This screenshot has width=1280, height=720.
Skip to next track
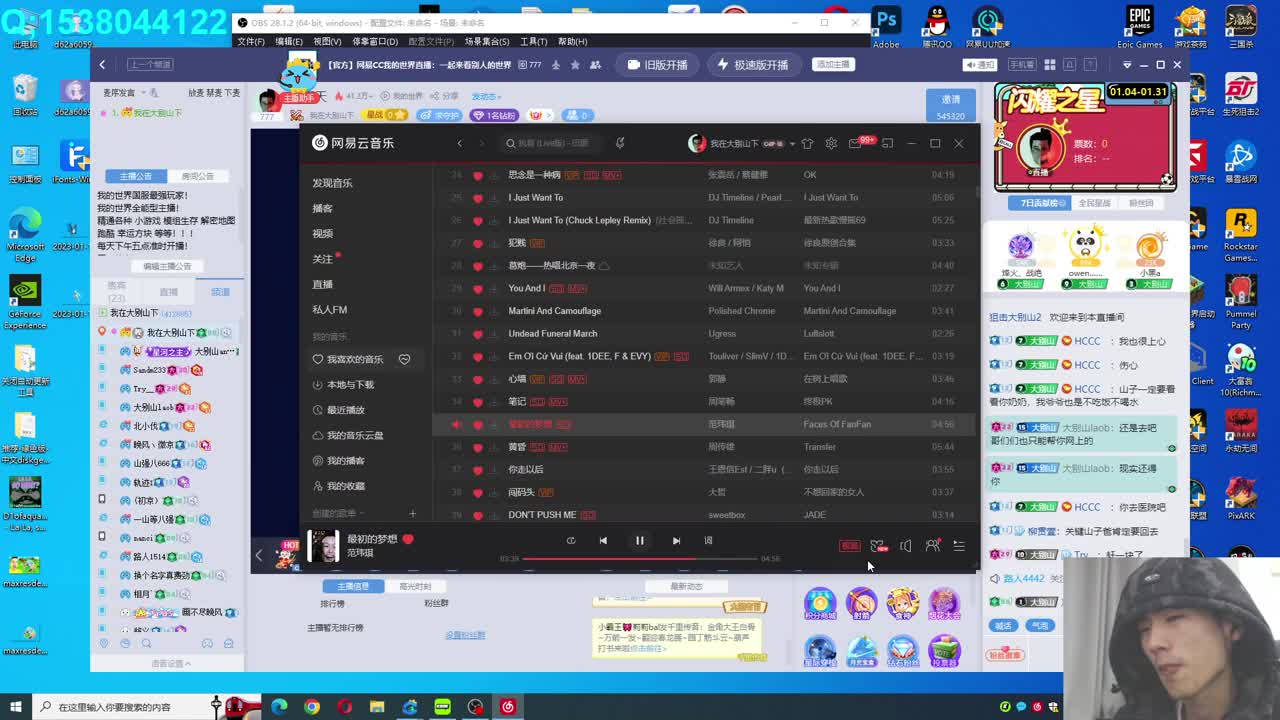tap(676, 540)
